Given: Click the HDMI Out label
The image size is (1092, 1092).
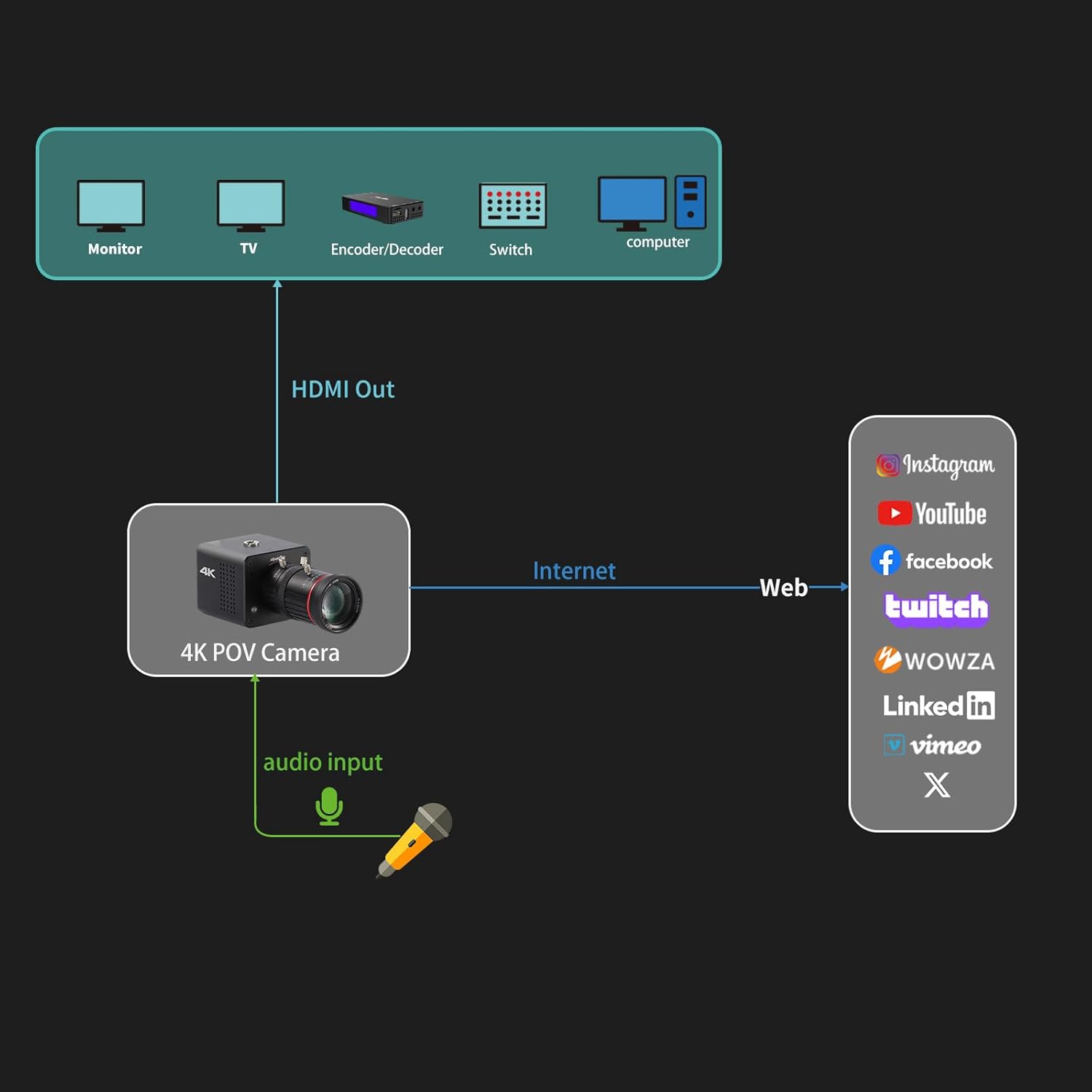Looking at the screenshot, I should 343,389.
